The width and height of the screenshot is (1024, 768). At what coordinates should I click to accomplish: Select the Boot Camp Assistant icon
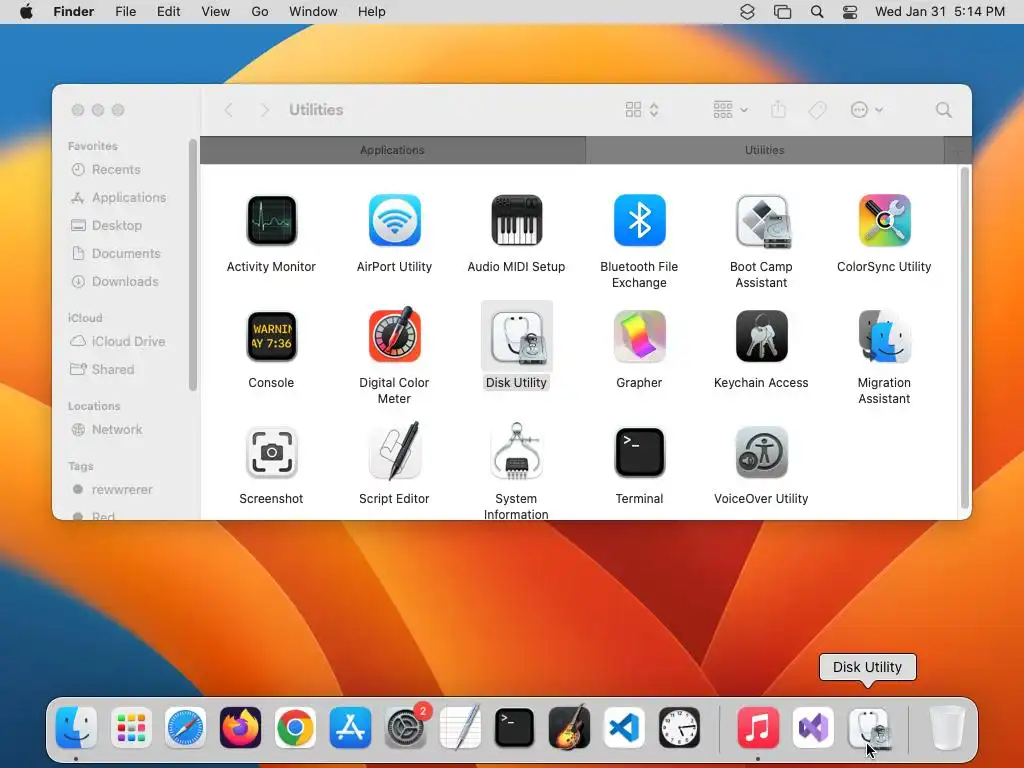761,221
